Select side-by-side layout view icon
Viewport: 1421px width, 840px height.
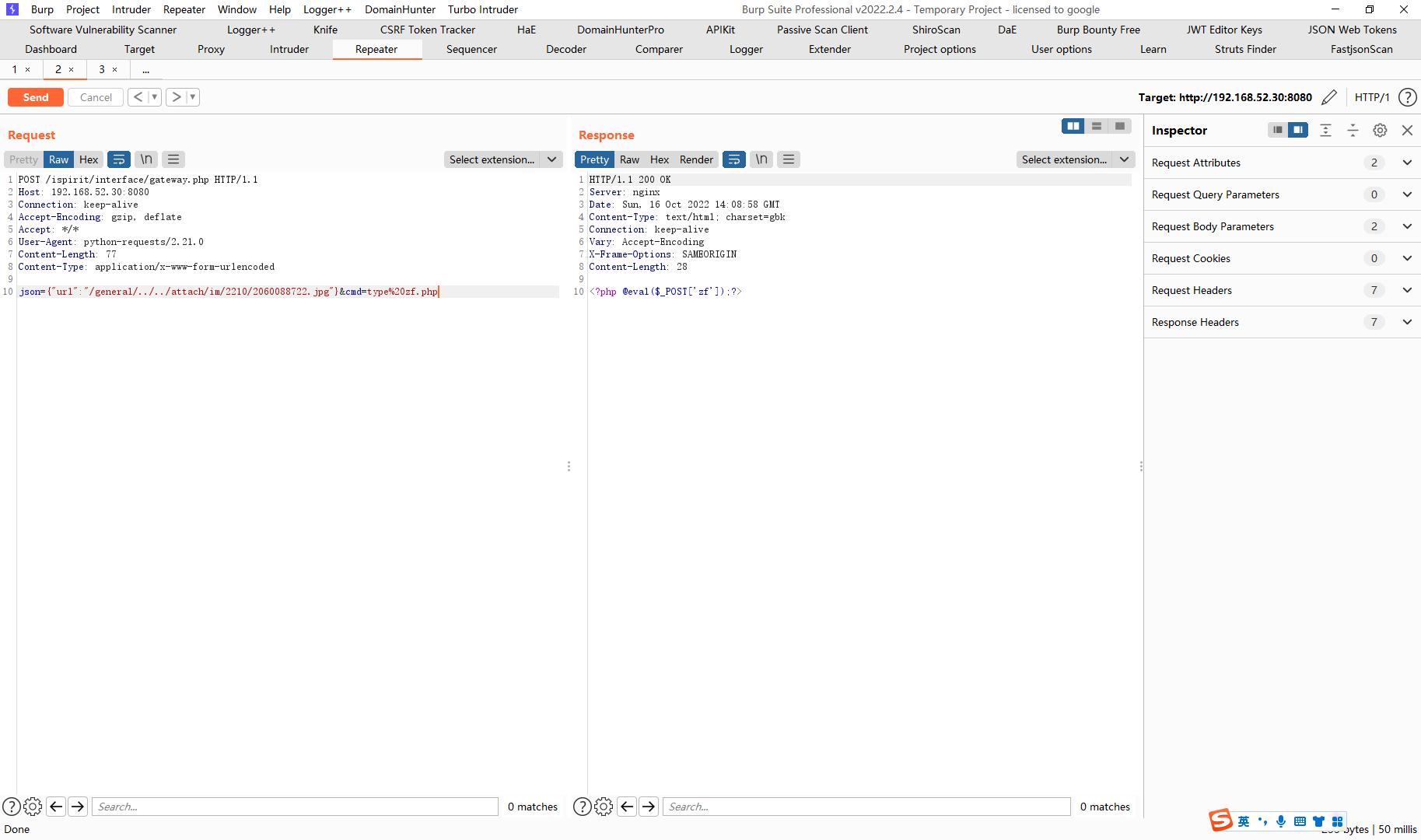click(x=1073, y=126)
